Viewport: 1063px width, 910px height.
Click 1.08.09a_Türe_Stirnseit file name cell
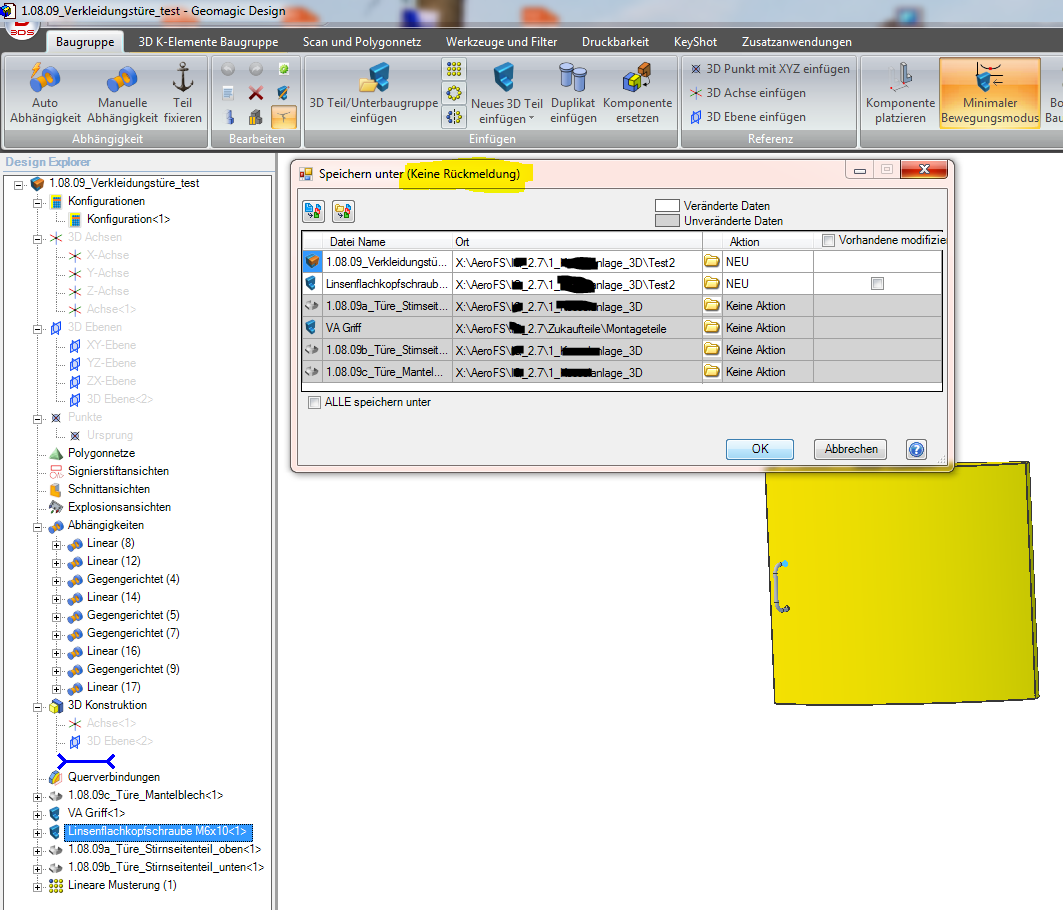point(386,306)
